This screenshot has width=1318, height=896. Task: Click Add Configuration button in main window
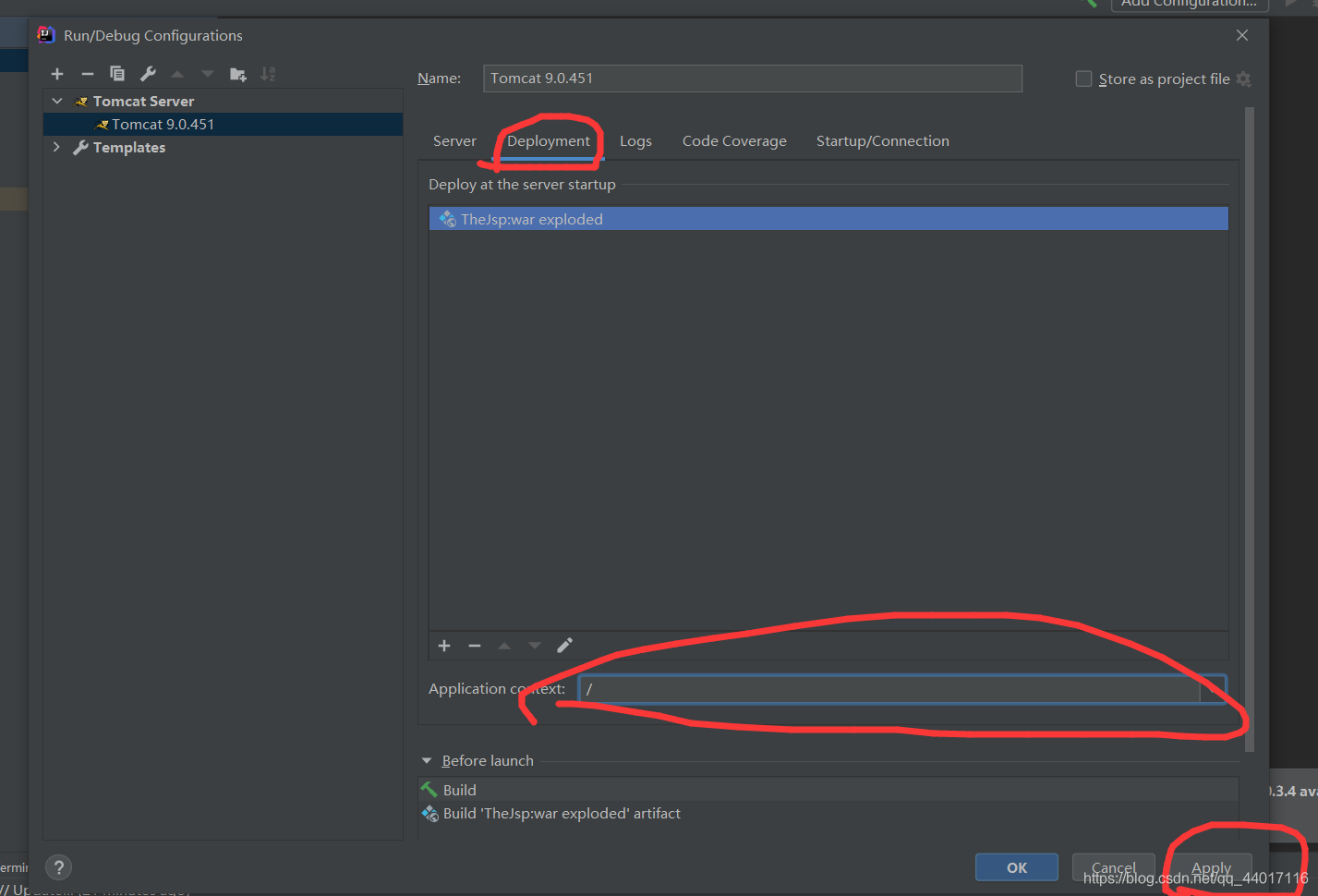(x=1189, y=4)
